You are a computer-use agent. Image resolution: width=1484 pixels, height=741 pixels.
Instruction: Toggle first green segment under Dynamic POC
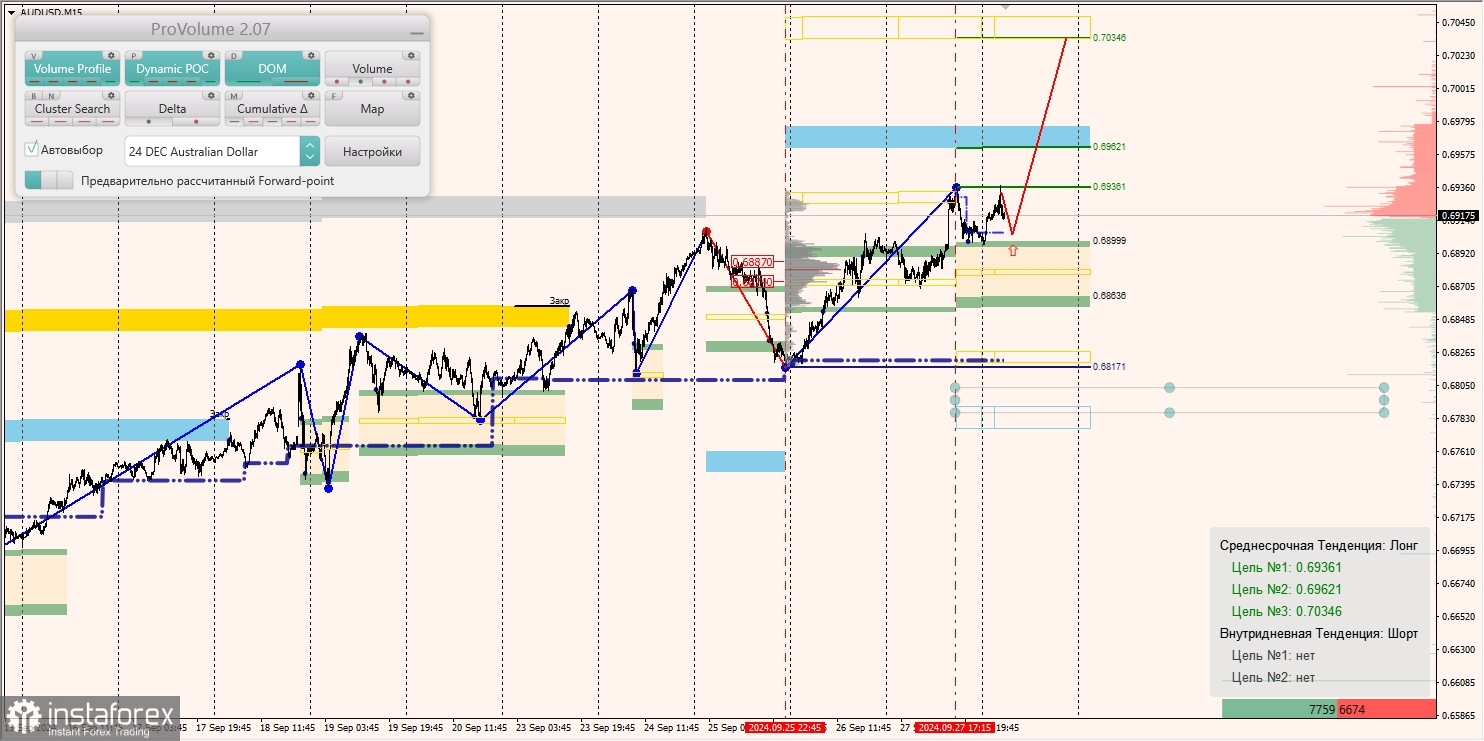[134, 81]
